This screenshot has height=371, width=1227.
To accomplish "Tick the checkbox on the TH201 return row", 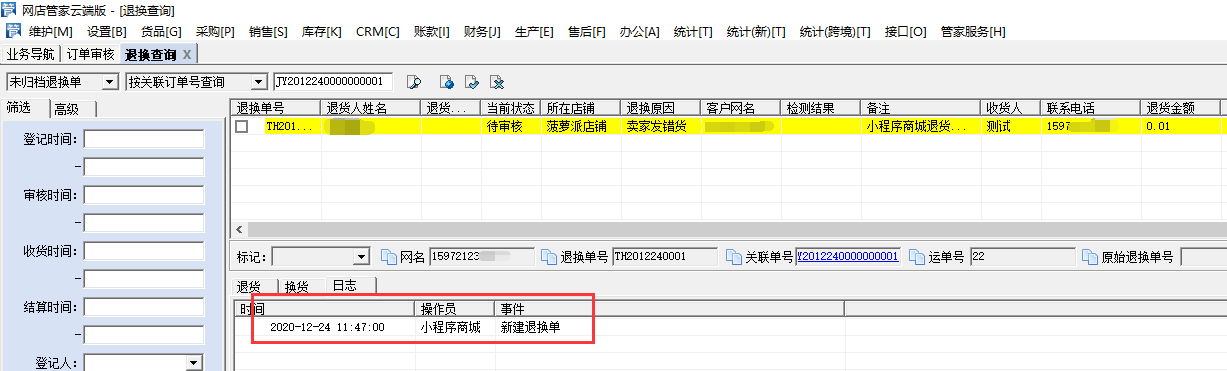I will tap(241, 127).
